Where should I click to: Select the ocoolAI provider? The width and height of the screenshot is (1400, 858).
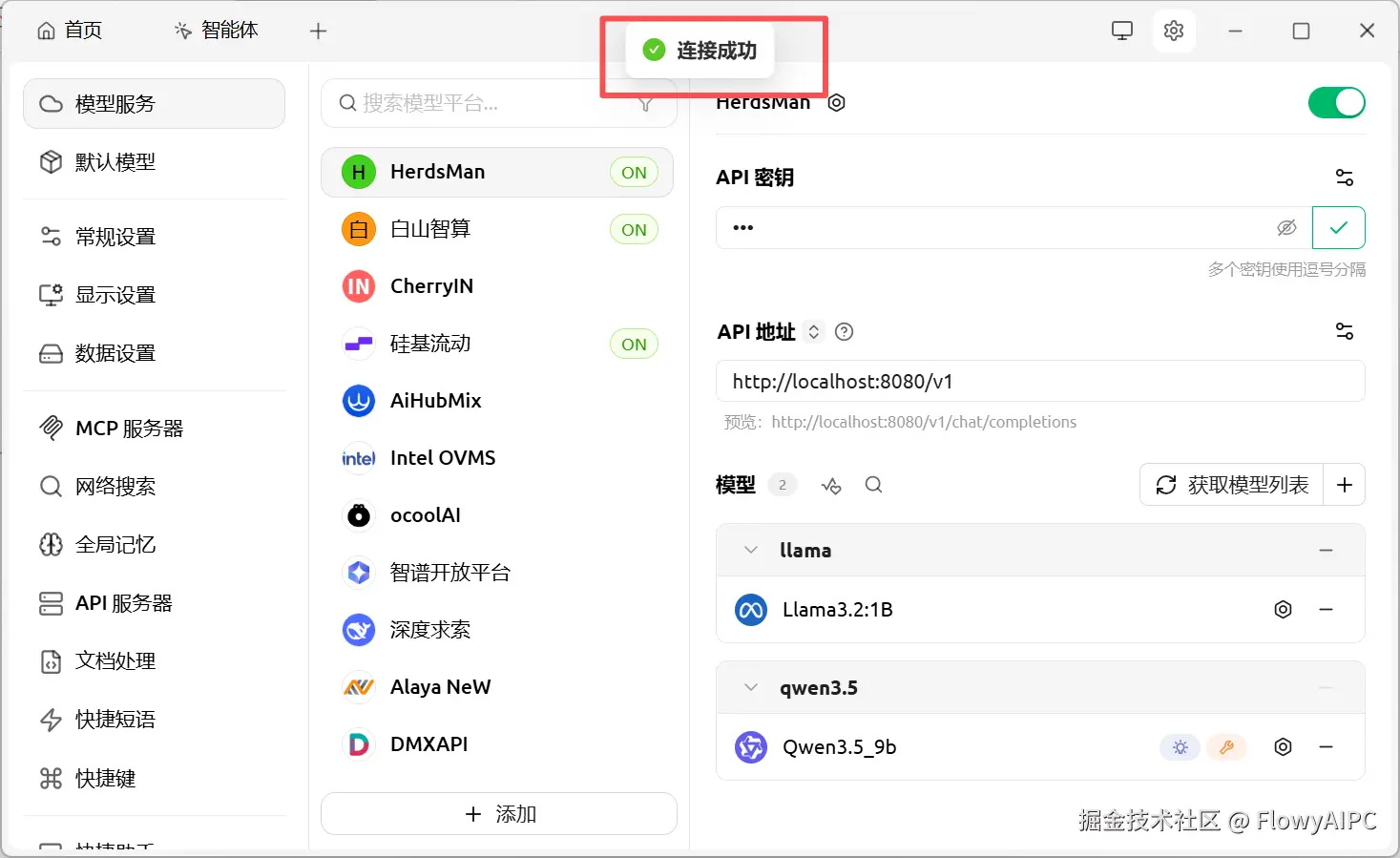497,515
